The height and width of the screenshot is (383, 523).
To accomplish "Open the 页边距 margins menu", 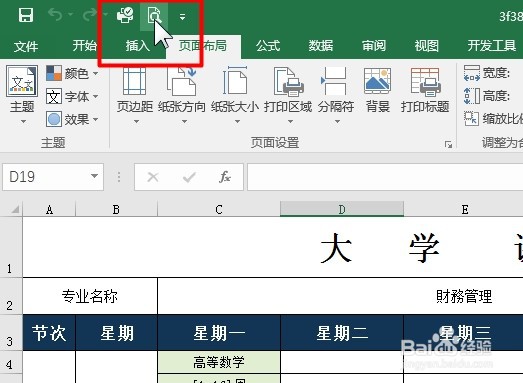I will (135, 94).
